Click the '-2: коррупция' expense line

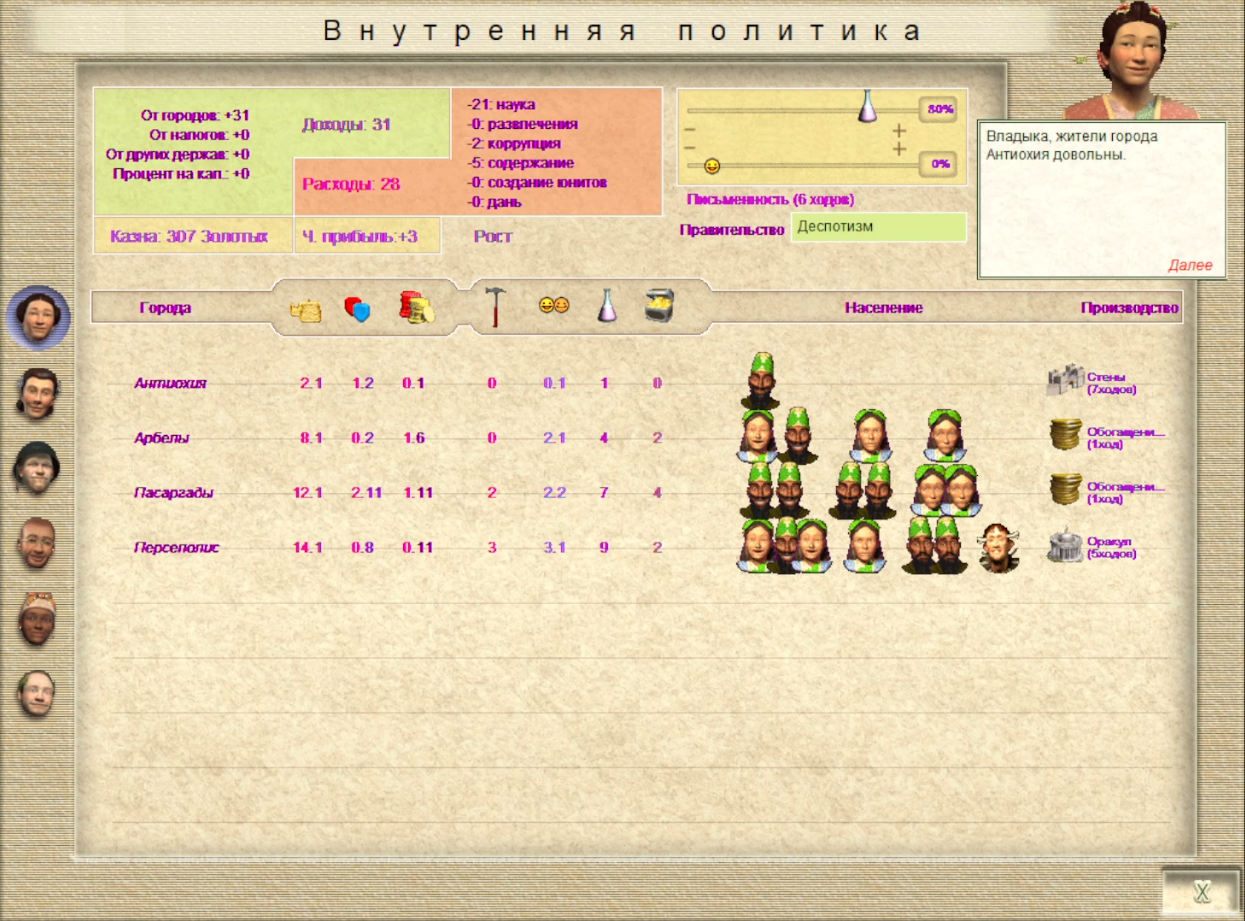coord(513,143)
